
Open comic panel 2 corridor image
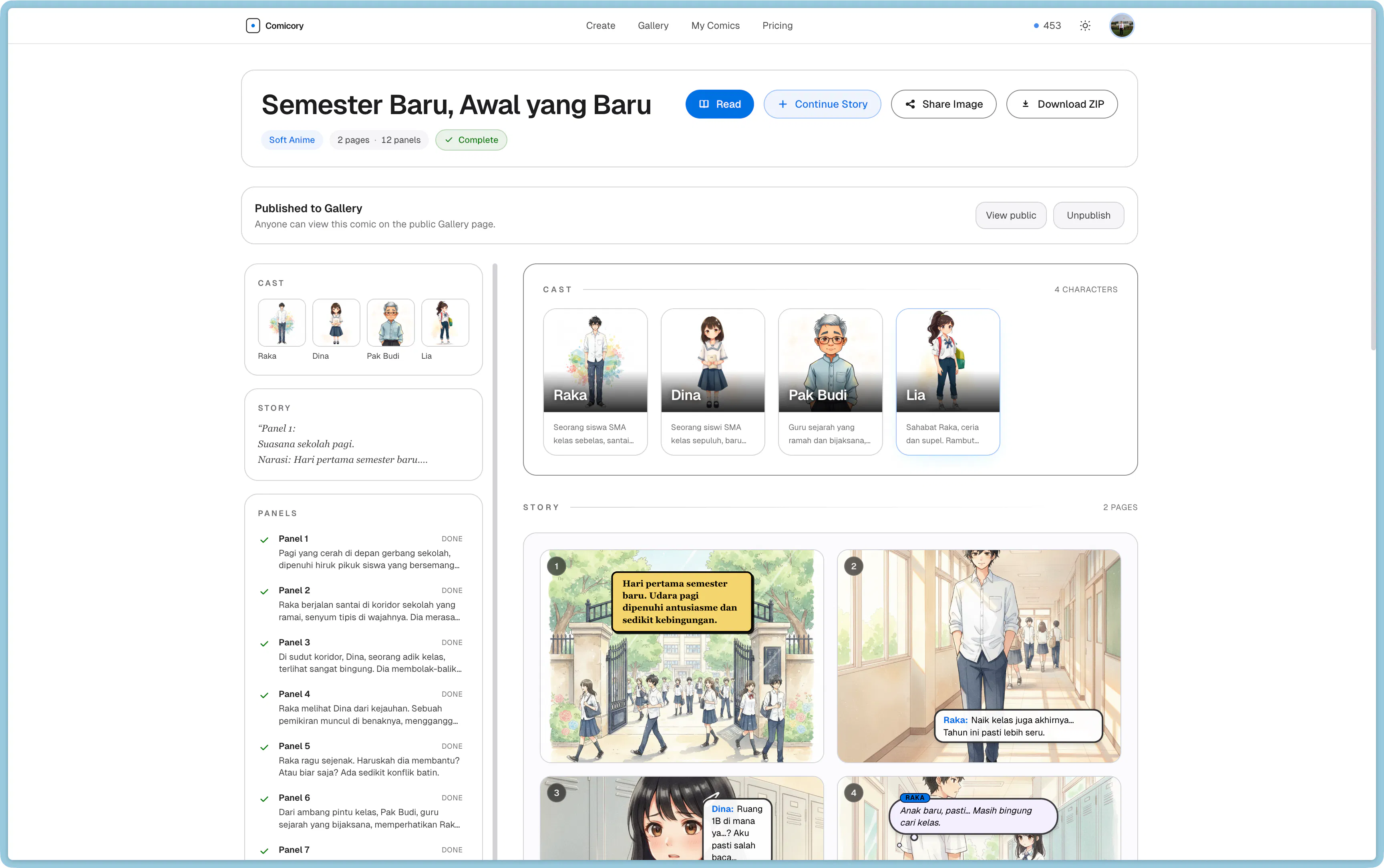(979, 655)
